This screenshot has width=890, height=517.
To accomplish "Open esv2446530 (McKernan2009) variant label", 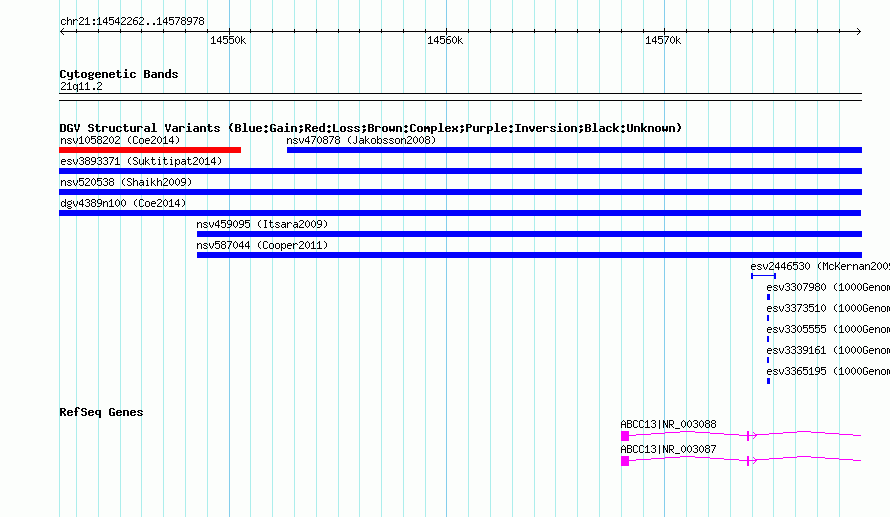I will [820, 266].
